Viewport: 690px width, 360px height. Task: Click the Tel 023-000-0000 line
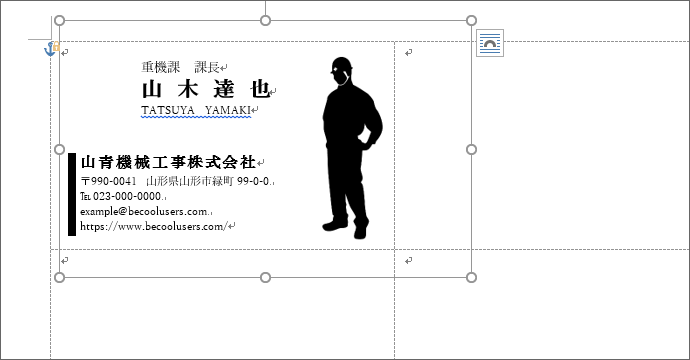121,196
